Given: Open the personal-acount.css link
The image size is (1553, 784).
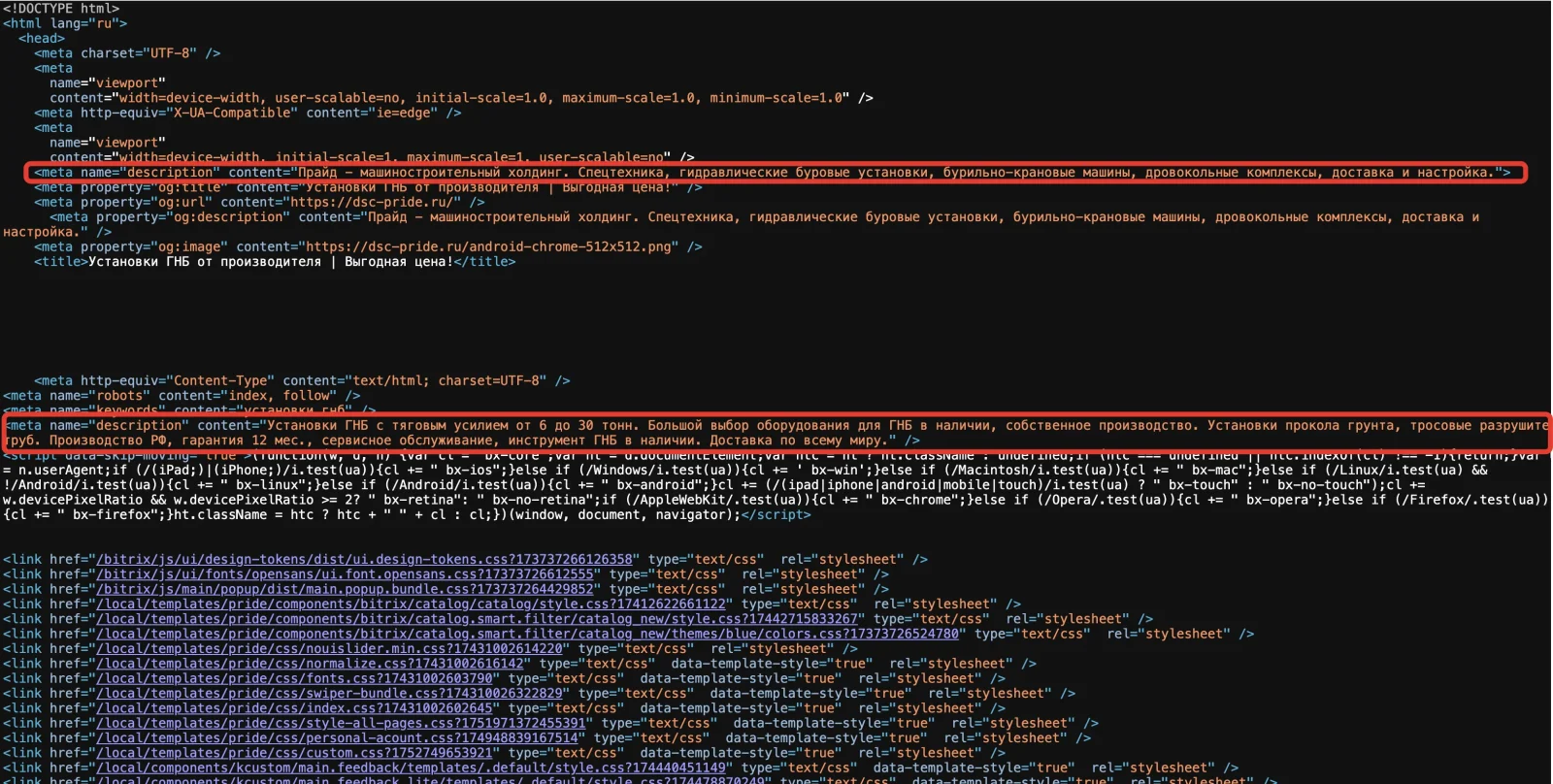Looking at the screenshot, I should [337, 738].
